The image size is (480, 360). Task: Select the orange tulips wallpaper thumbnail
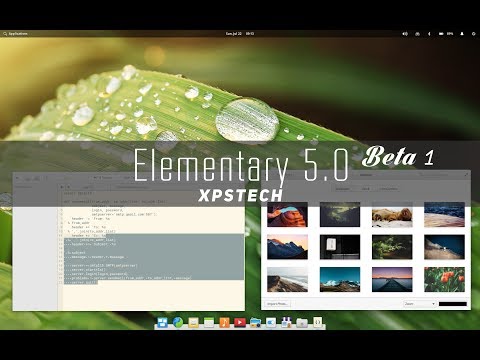pyautogui.click(x=444, y=279)
